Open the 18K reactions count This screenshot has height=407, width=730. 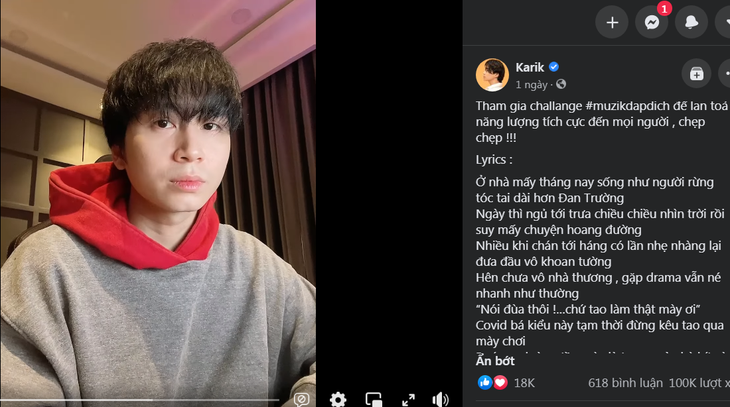524,382
